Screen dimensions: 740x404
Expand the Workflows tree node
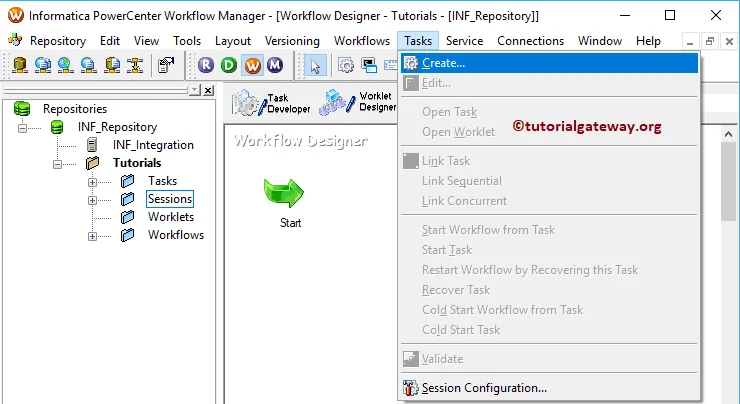click(92, 236)
